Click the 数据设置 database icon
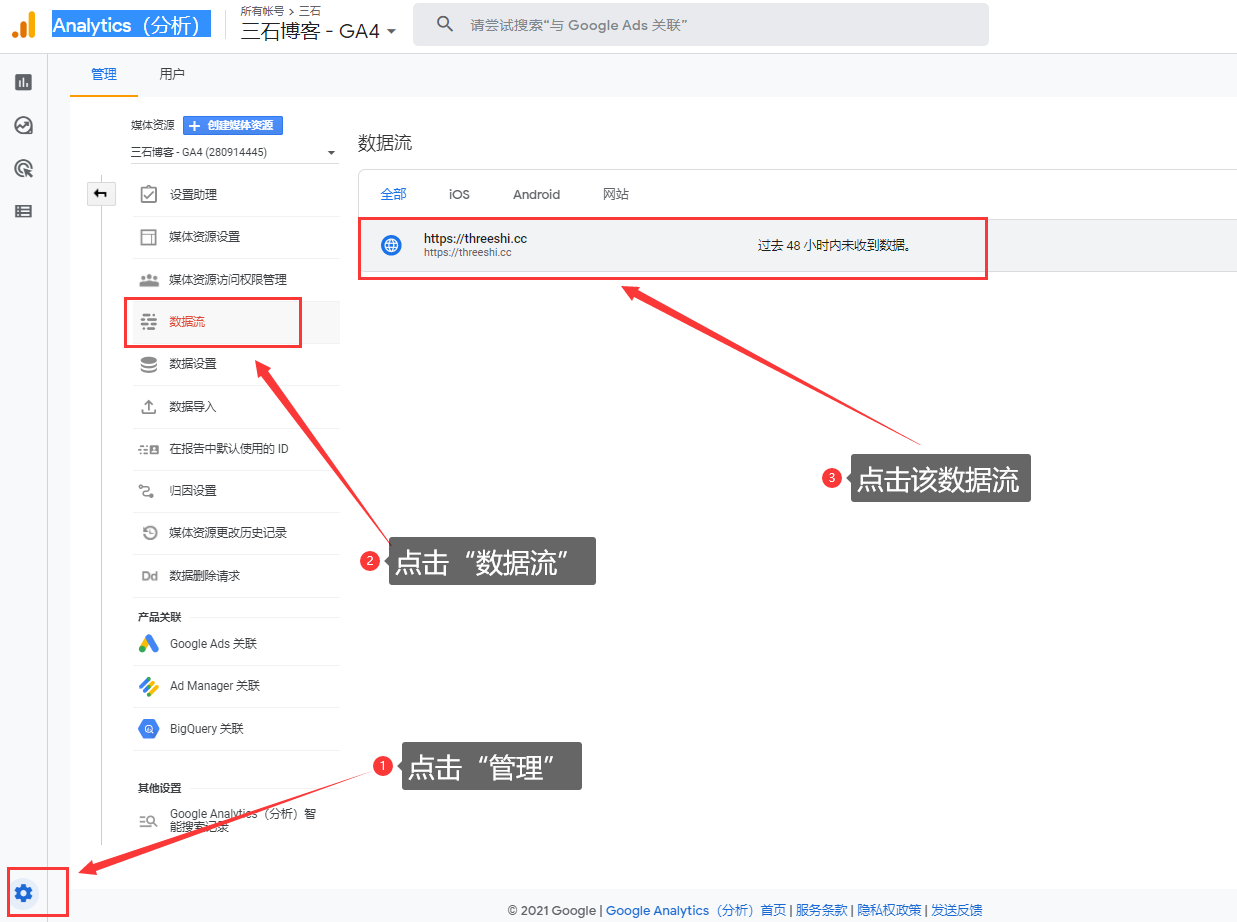Image resolution: width=1237 pixels, height=922 pixels. pyautogui.click(x=149, y=364)
